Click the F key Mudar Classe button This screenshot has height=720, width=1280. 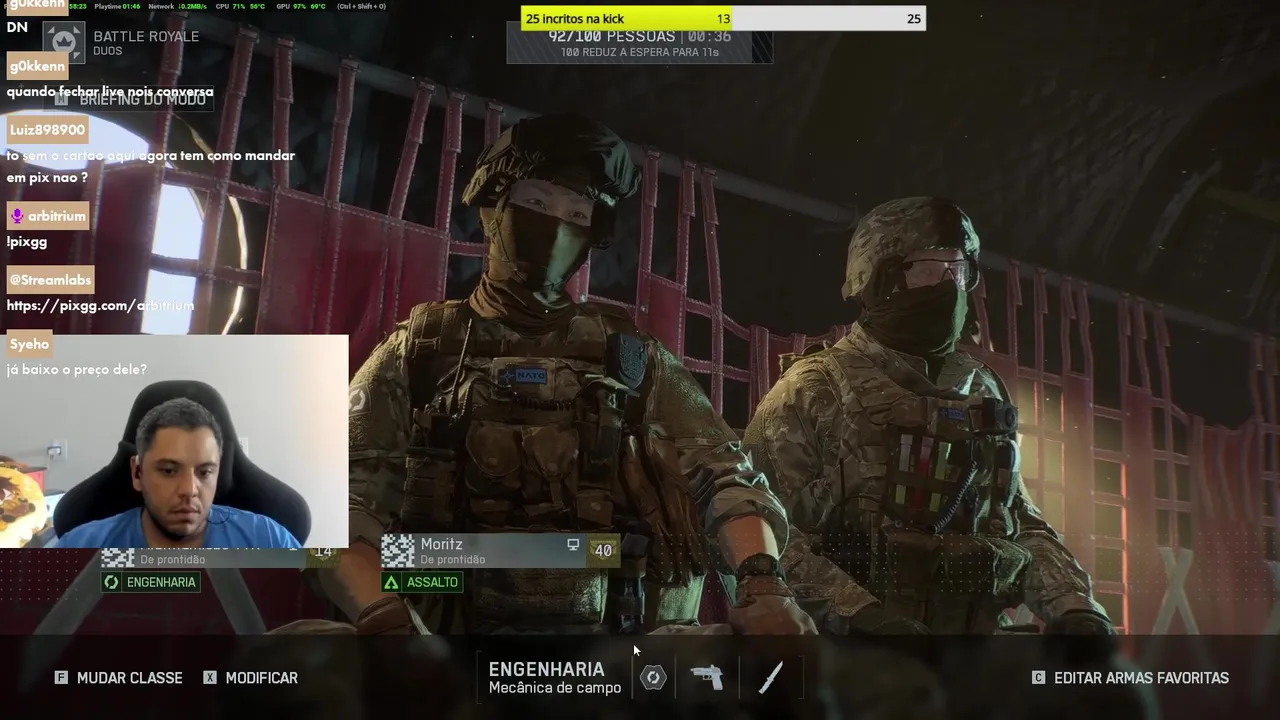coord(119,678)
